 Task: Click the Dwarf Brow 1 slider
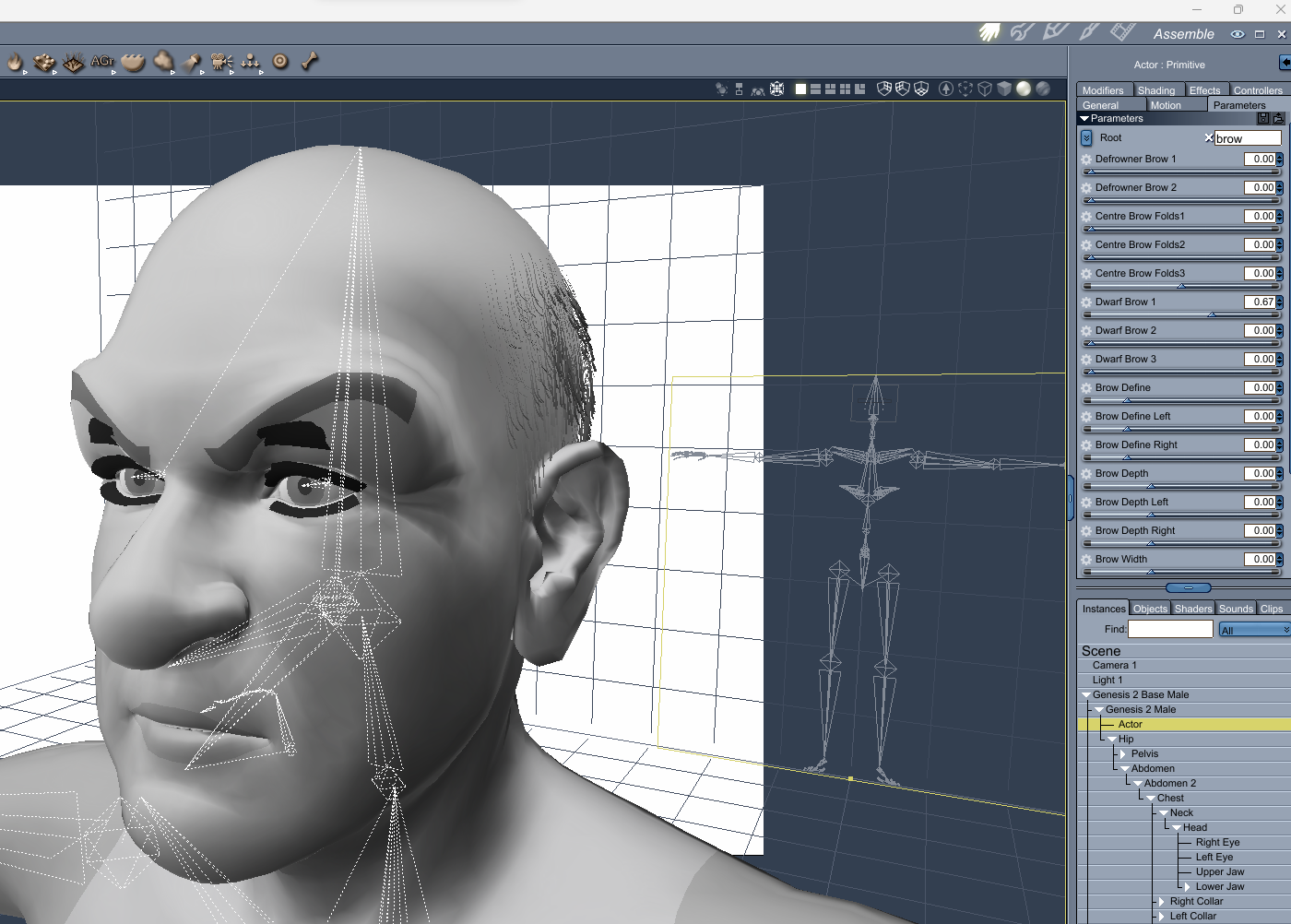(x=1181, y=314)
